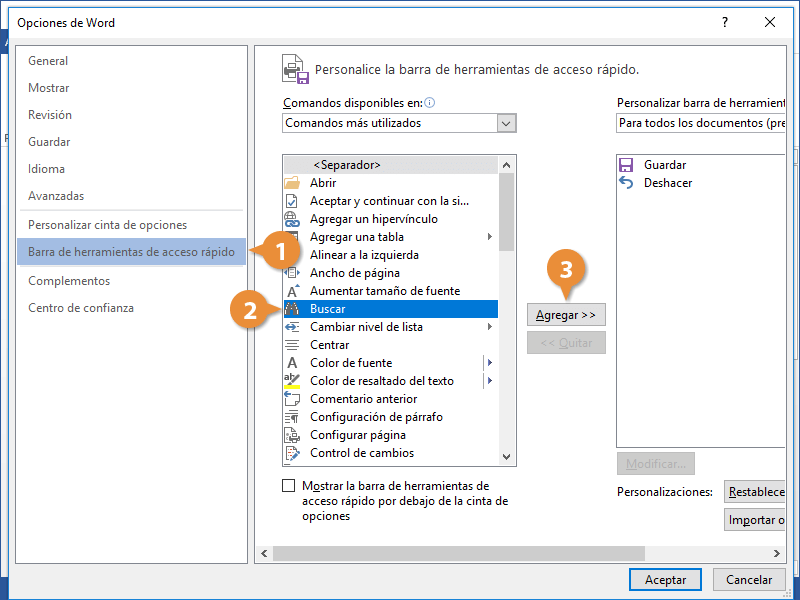Expand the Cambiar nivel de lista submenu arrow

coord(490,327)
